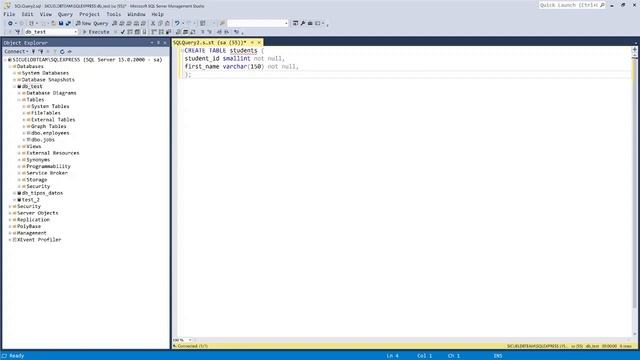Viewport: 640px width, 360px height.
Task: Collapse the db_test database node
Action: [14, 87]
